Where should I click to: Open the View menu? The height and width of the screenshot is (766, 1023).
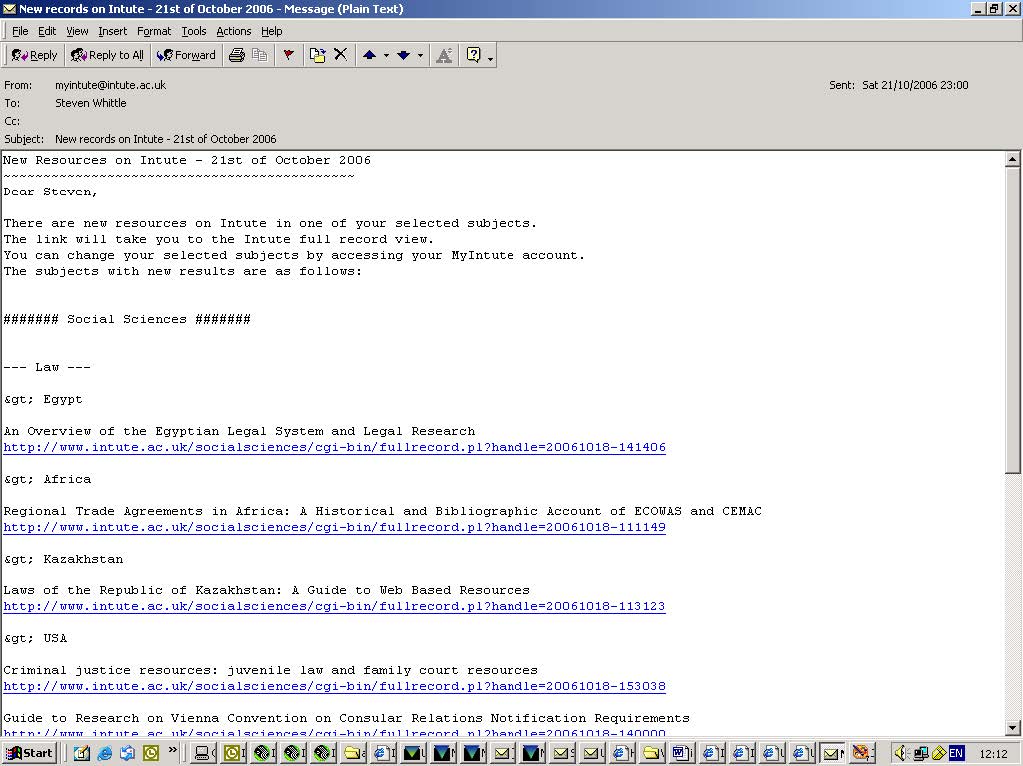coord(77,31)
